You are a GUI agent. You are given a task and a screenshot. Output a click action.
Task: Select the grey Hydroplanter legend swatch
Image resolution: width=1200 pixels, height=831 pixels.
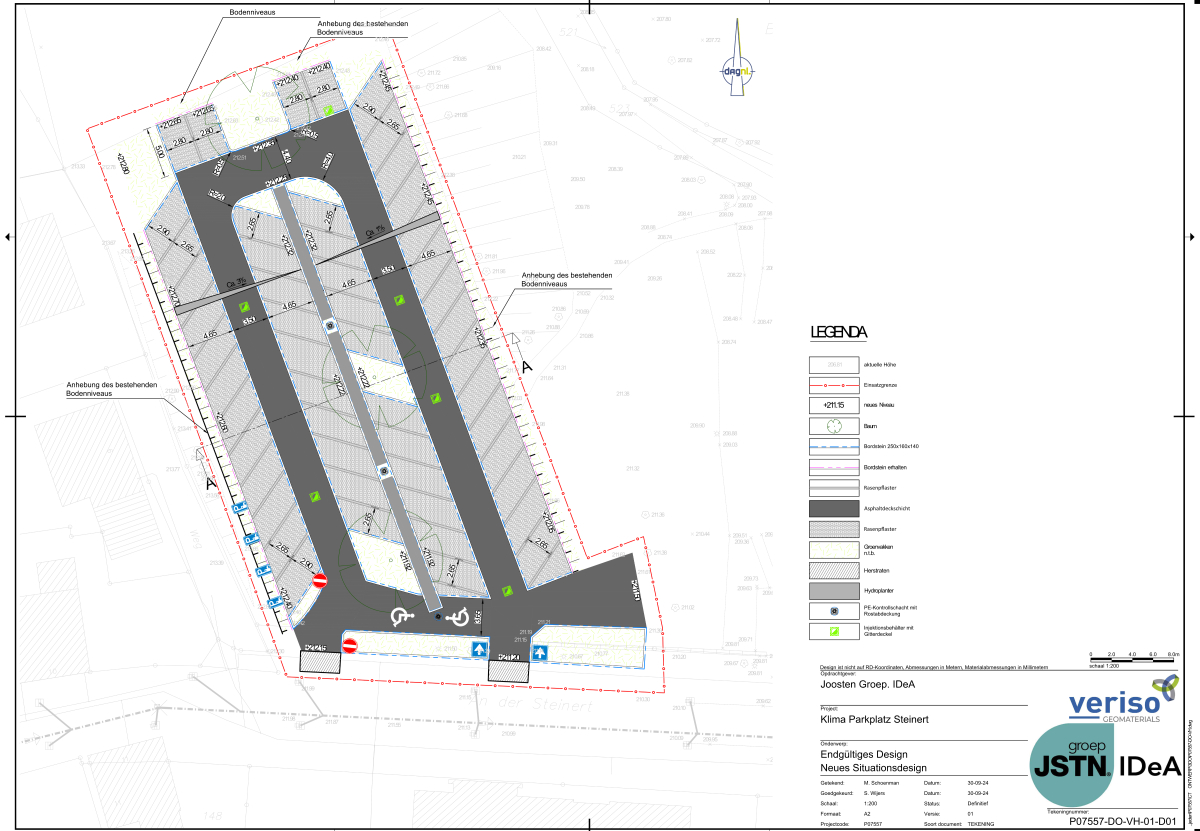tap(833, 589)
